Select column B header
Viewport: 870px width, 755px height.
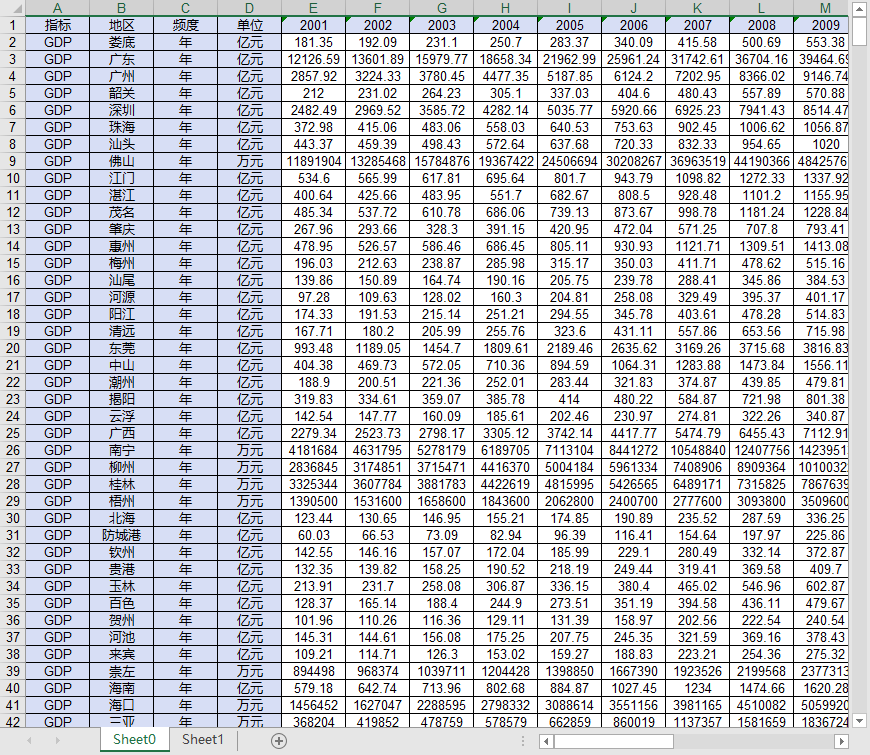click(x=122, y=8)
